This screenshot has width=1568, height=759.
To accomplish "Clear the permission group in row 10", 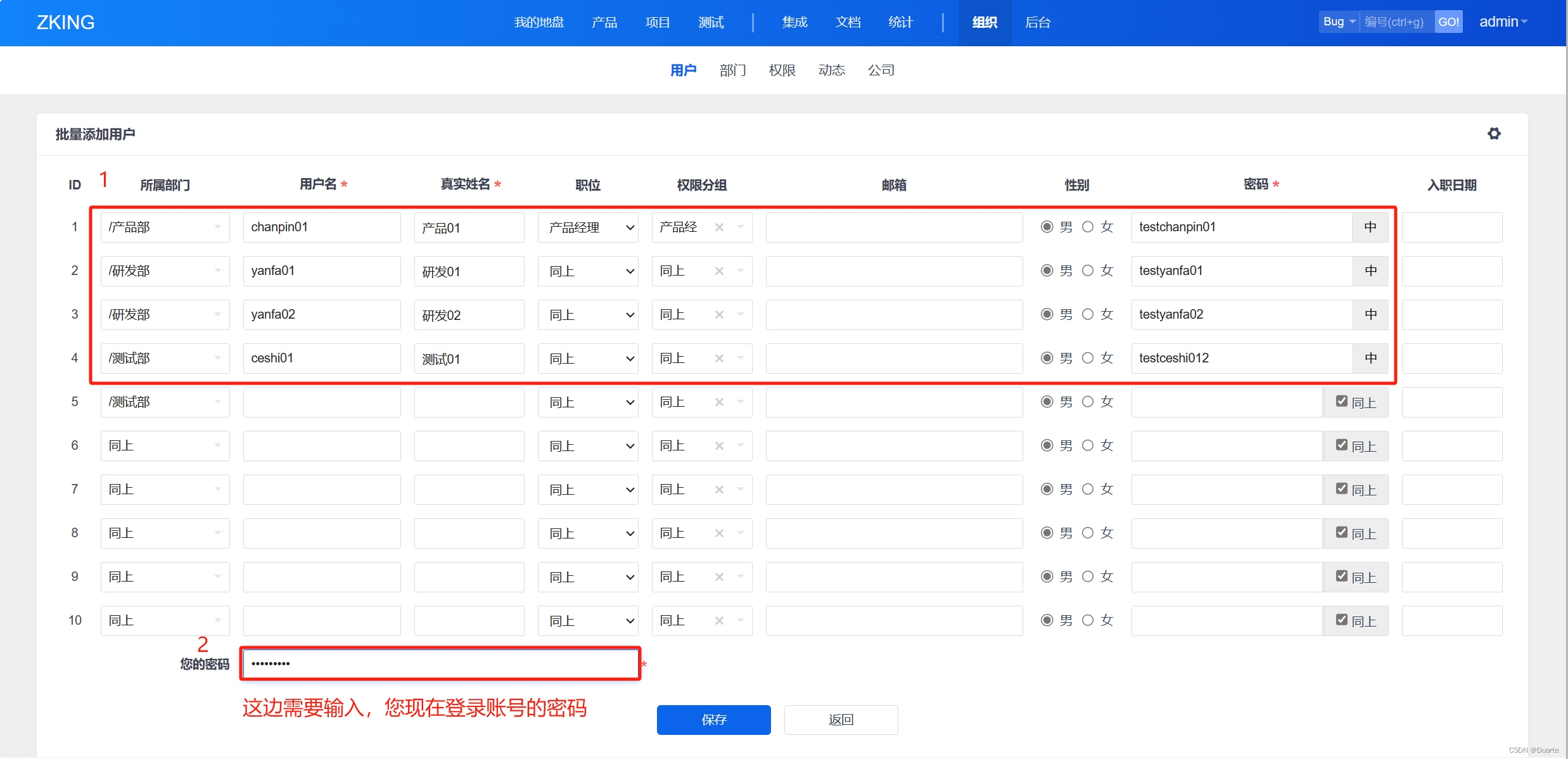I will click(x=719, y=621).
